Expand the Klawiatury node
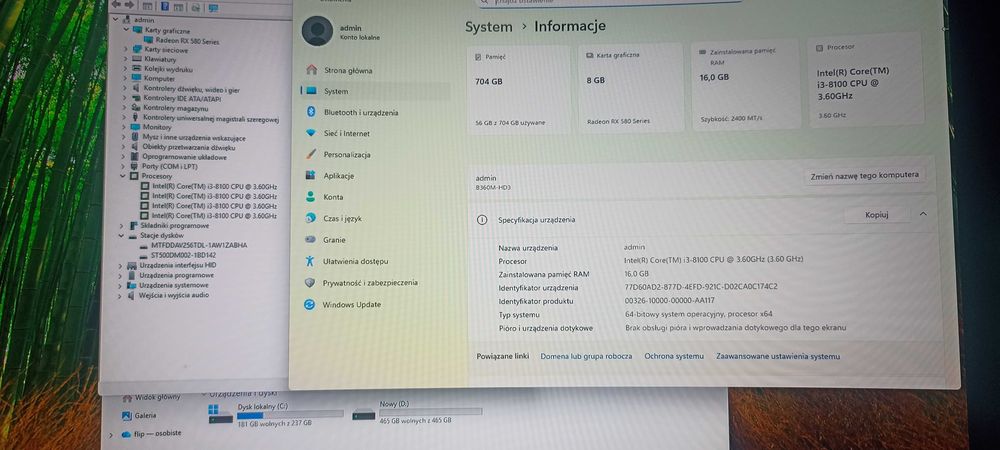 126,59
